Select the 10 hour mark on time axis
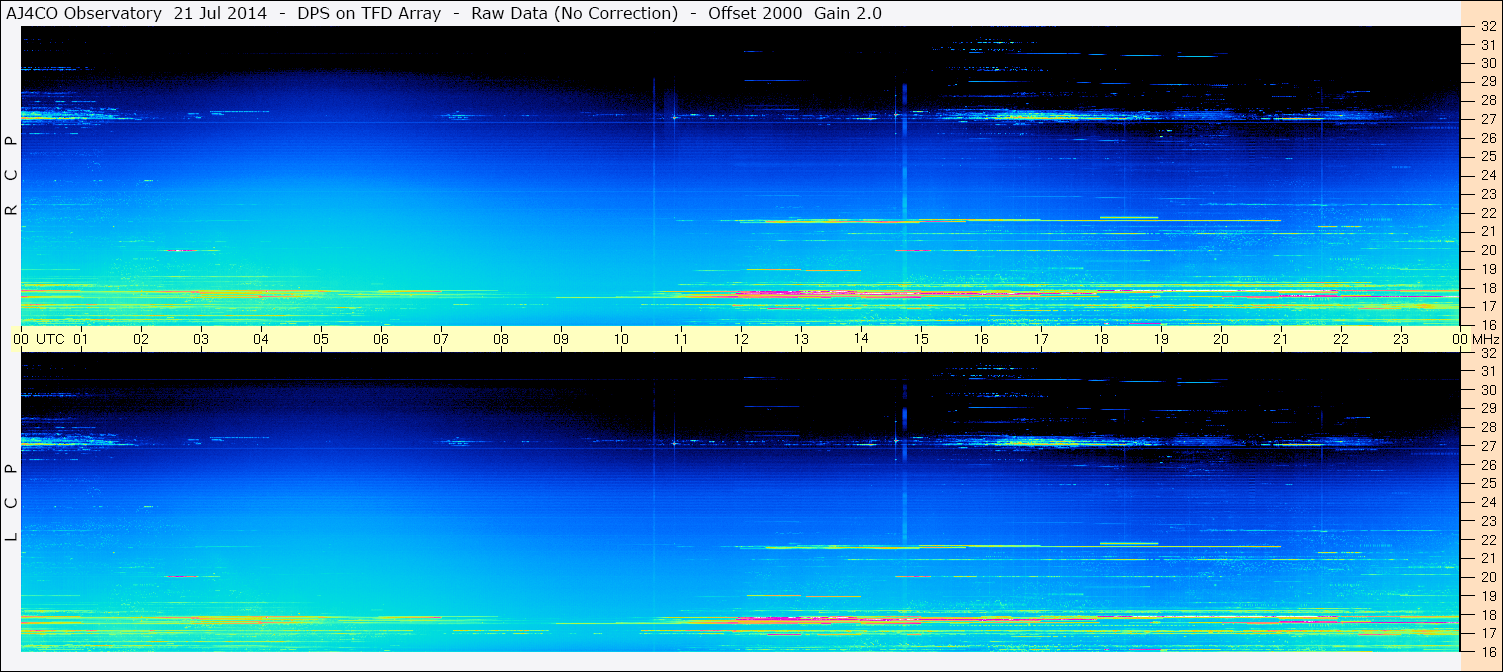Image resolution: width=1503 pixels, height=672 pixels. click(x=621, y=339)
